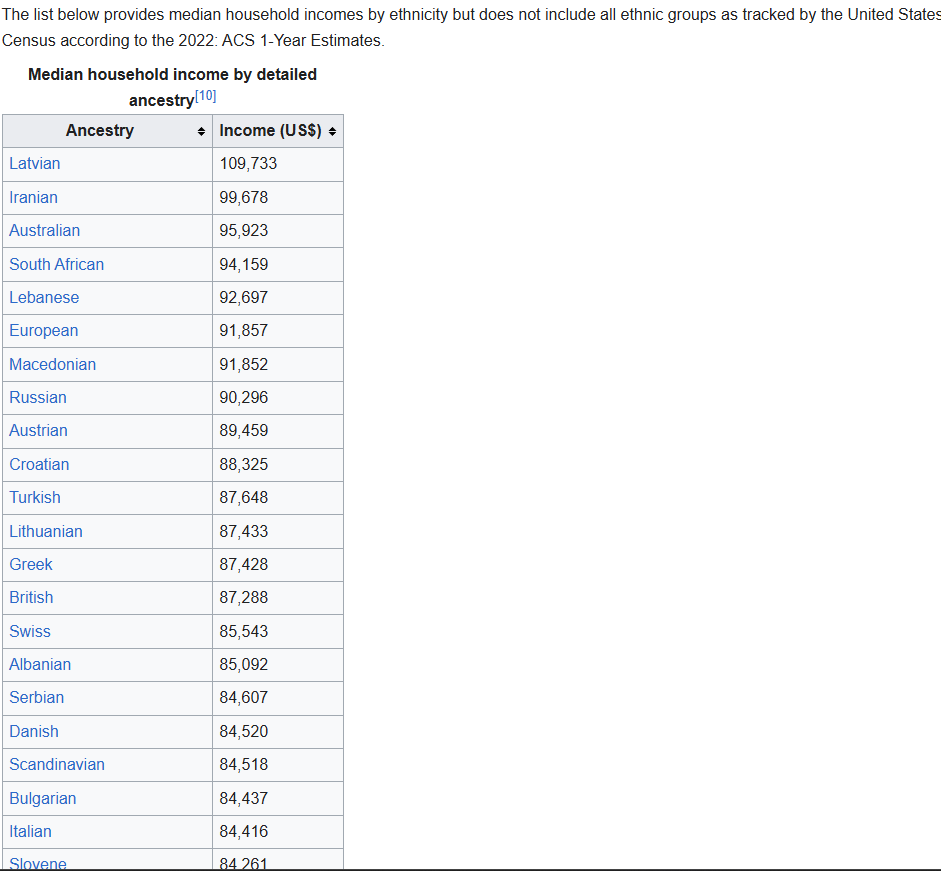
Task: Select income value 91,857
Action: [x=244, y=331]
